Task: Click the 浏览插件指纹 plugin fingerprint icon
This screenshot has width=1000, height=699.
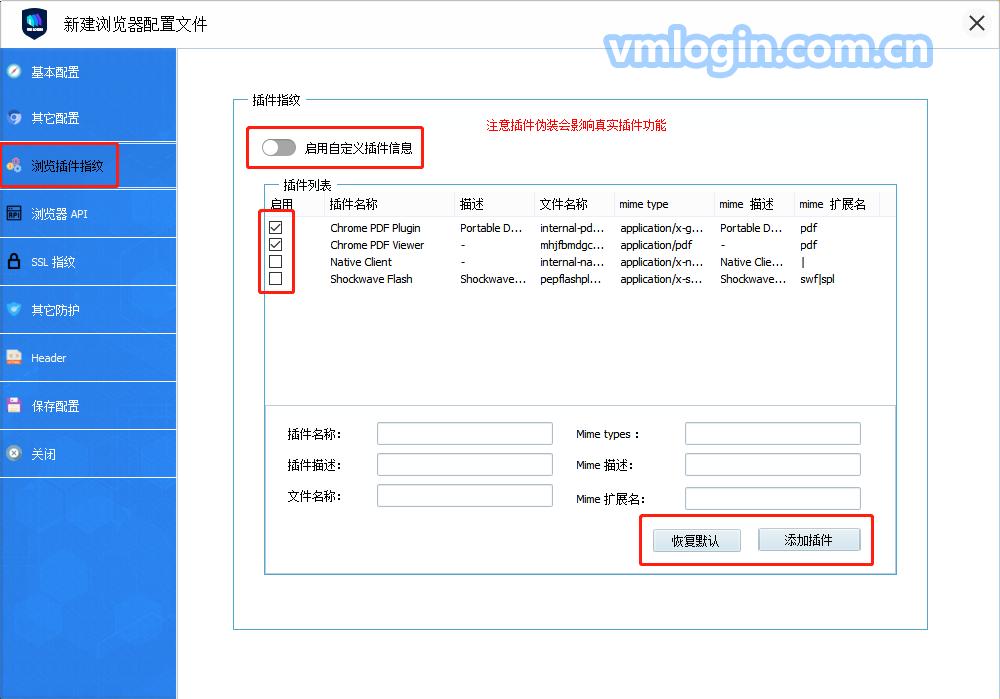Action: 16,166
